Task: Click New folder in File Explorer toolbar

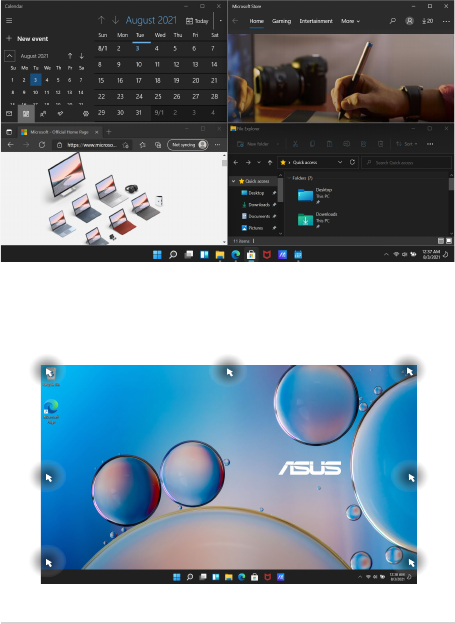Action: coord(253,144)
